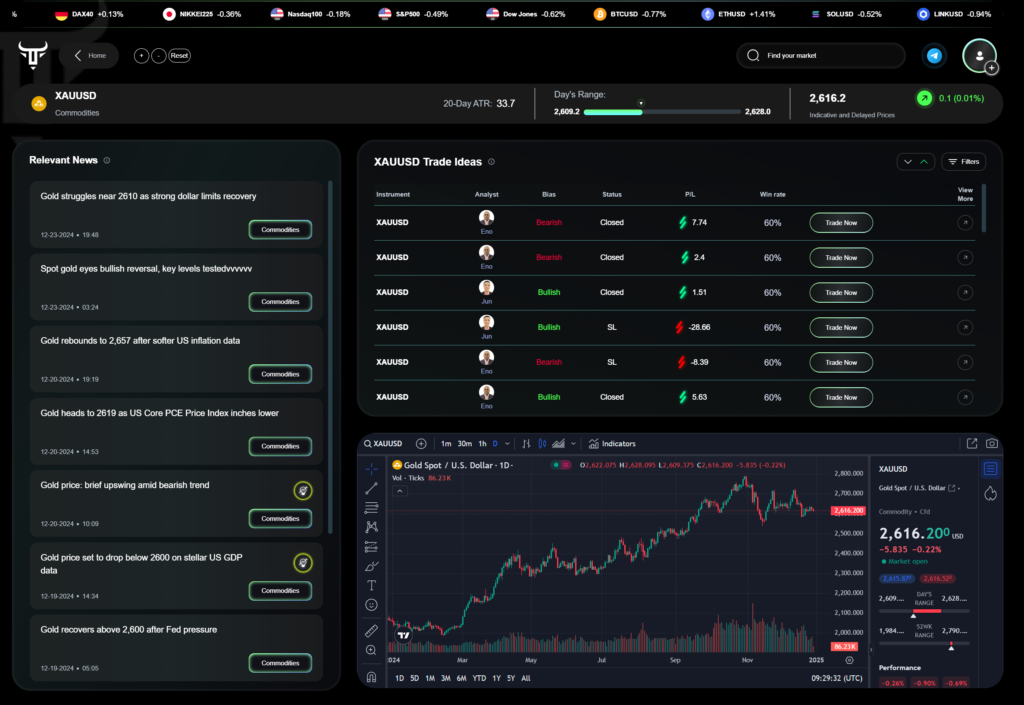Open the Telegram channel icon

(x=934, y=56)
